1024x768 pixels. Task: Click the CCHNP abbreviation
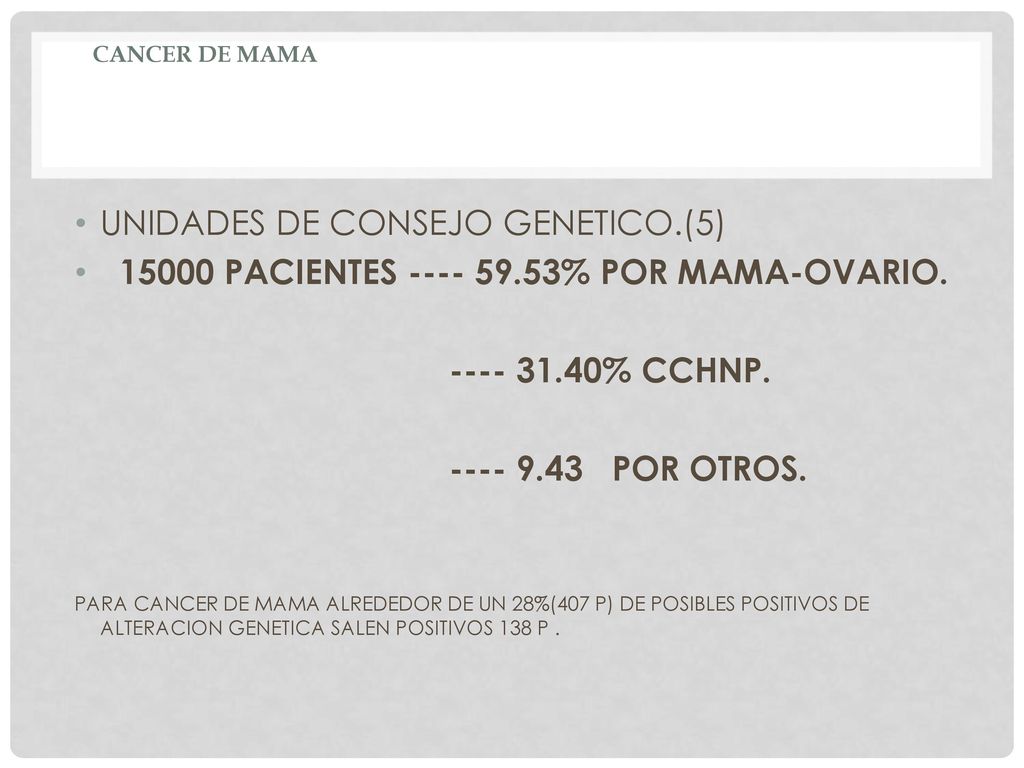pos(706,370)
